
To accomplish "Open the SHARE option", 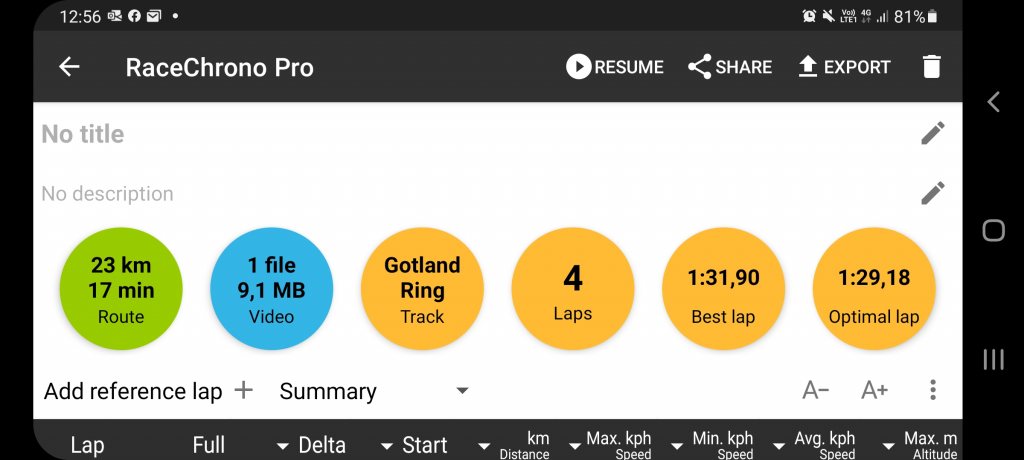I will pyautogui.click(x=729, y=67).
